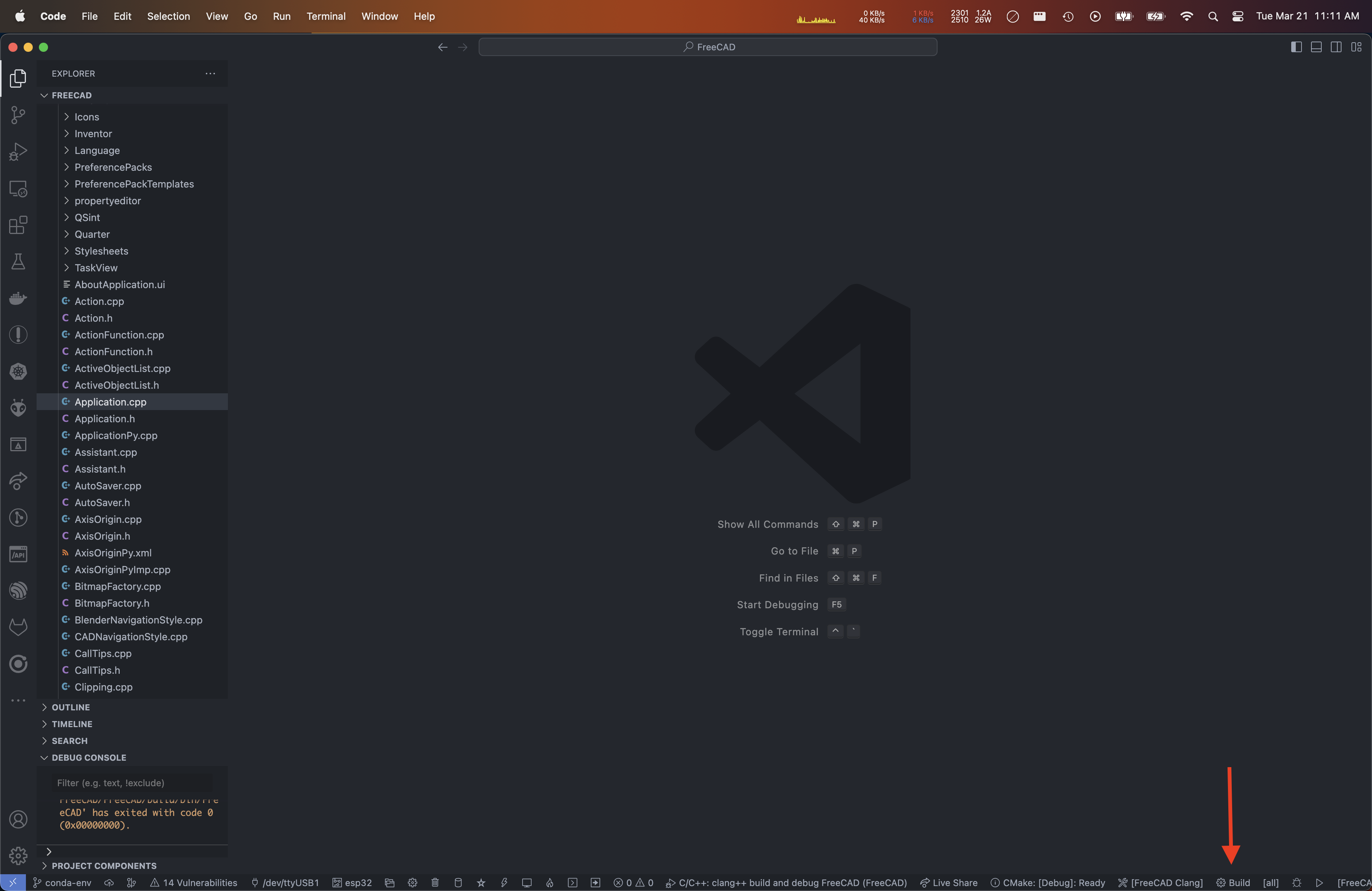Toggle the bottom panel layout button
Screen dimensions: 1372x891
coord(1316,46)
